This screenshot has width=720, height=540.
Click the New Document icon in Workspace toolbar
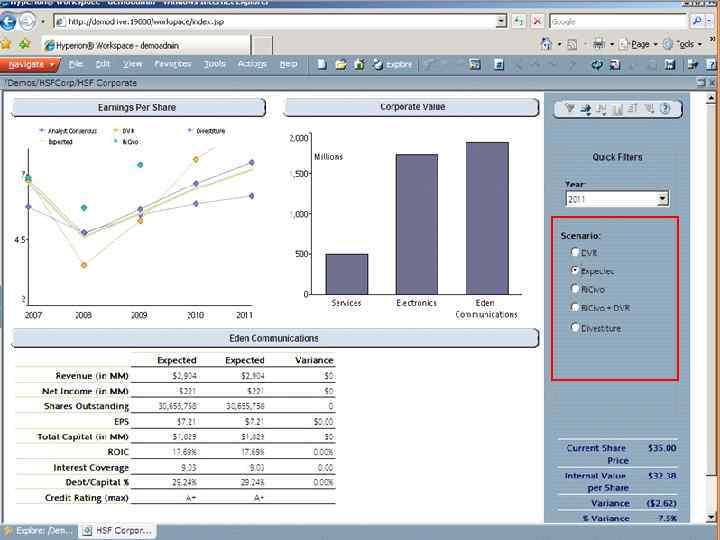[322, 64]
